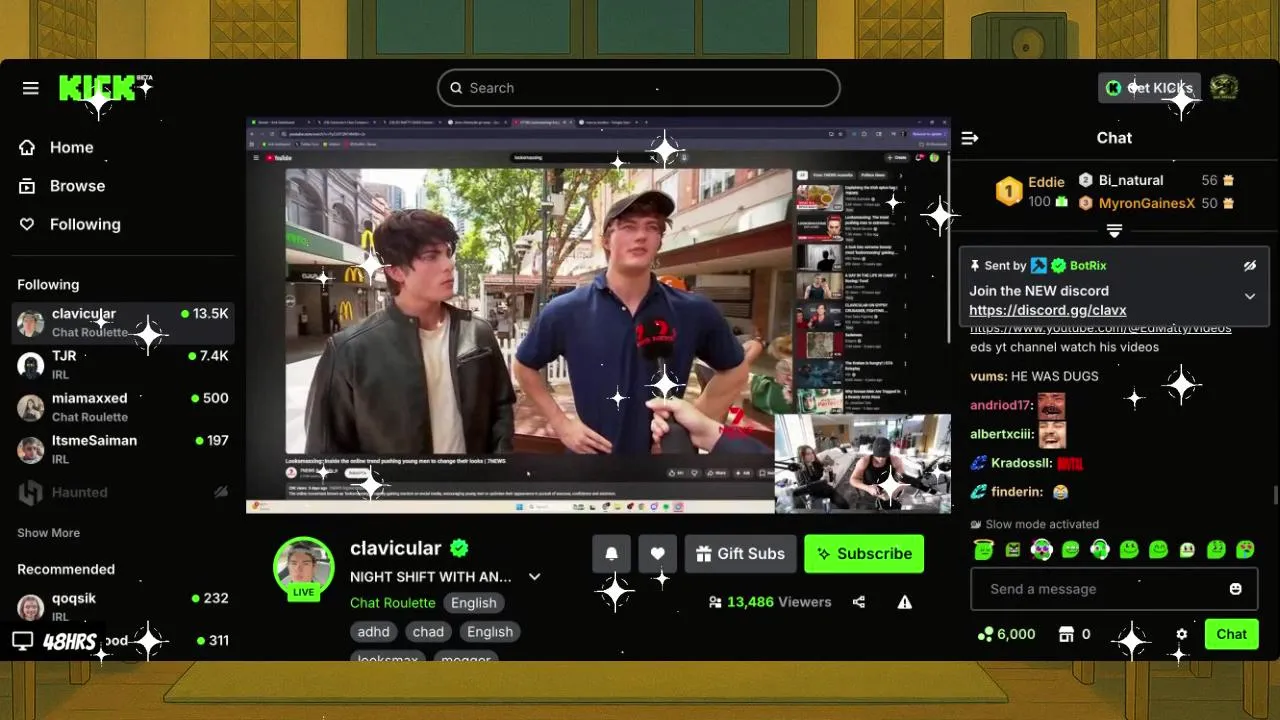Viewport: 1280px width, 720px height.
Task: Open Browse in the sidebar
Action: tap(77, 186)
